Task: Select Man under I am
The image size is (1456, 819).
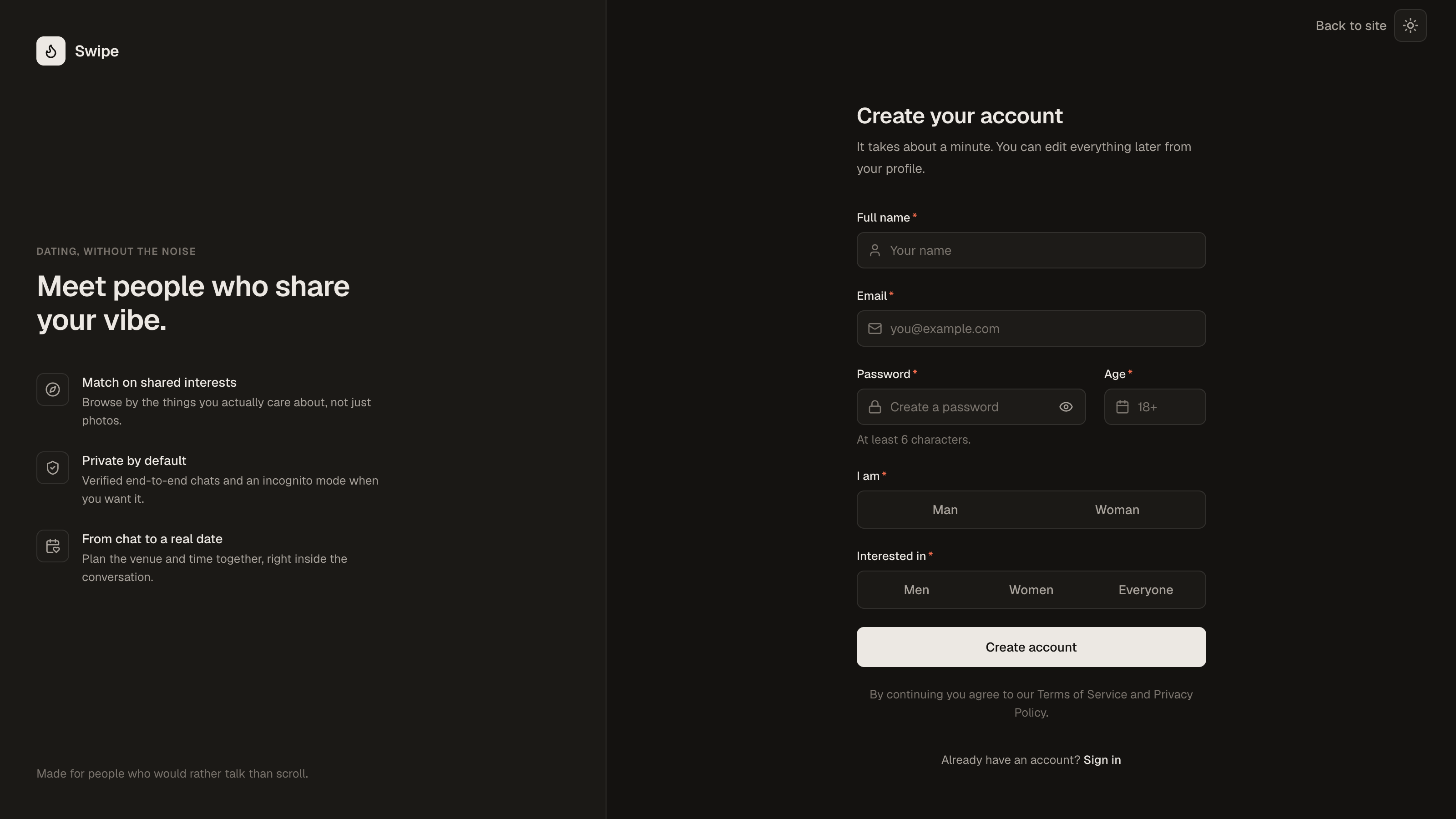Action: click(x=945, y=510)
